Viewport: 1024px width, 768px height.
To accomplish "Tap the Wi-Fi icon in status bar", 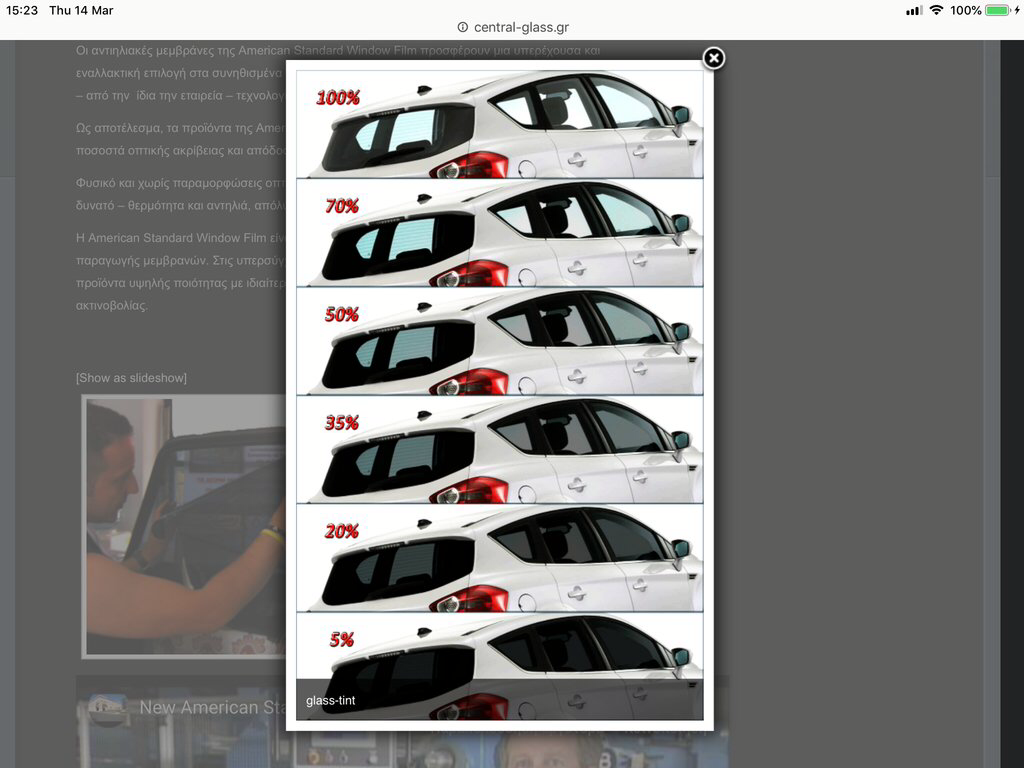I will pos(936,10).
